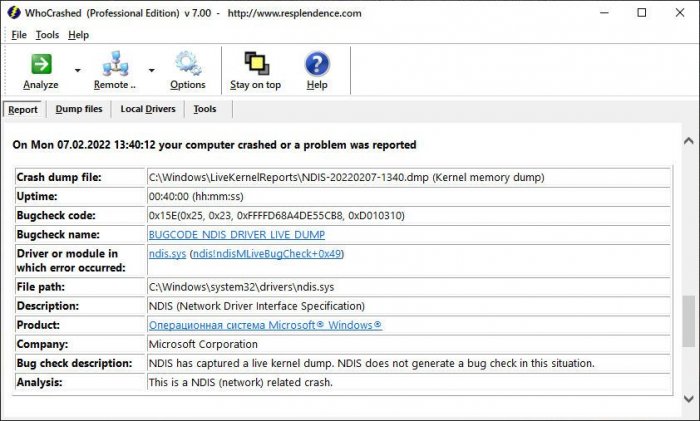This screenshot has width=700, height=421.
Task: Follow the BUGCODE_NDIS_DRIVER_LIVE_DUMP link
Action: 236,235
